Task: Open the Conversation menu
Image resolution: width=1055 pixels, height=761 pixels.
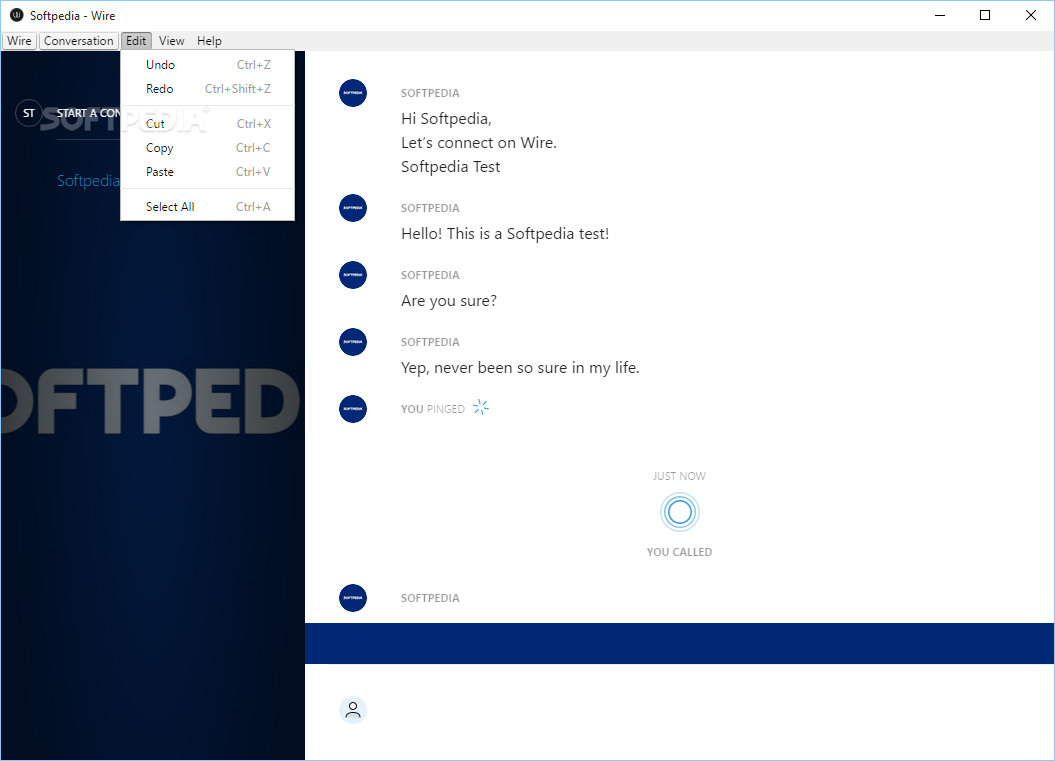Action: (x=79, y=41)
